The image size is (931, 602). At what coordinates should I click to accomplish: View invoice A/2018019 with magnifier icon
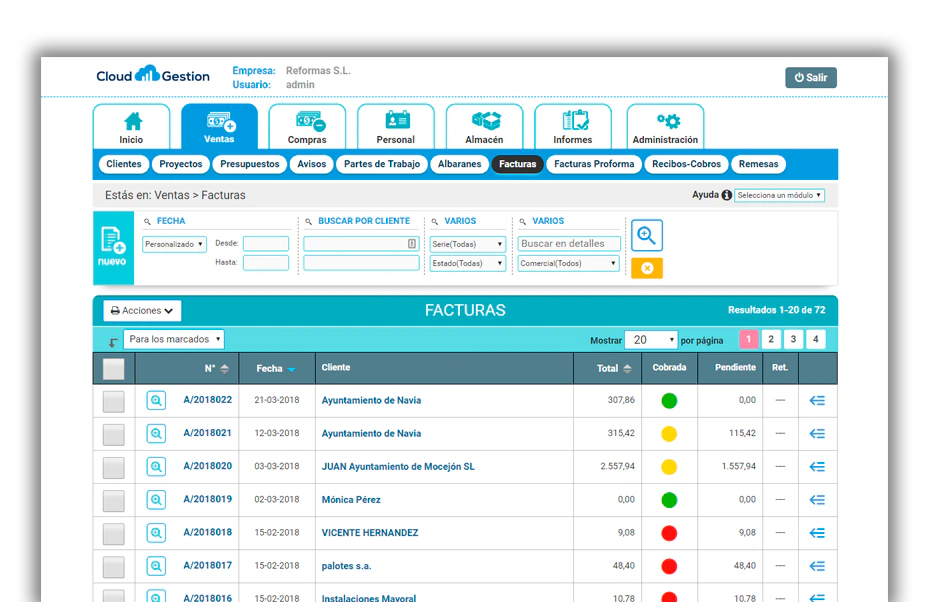156,500
